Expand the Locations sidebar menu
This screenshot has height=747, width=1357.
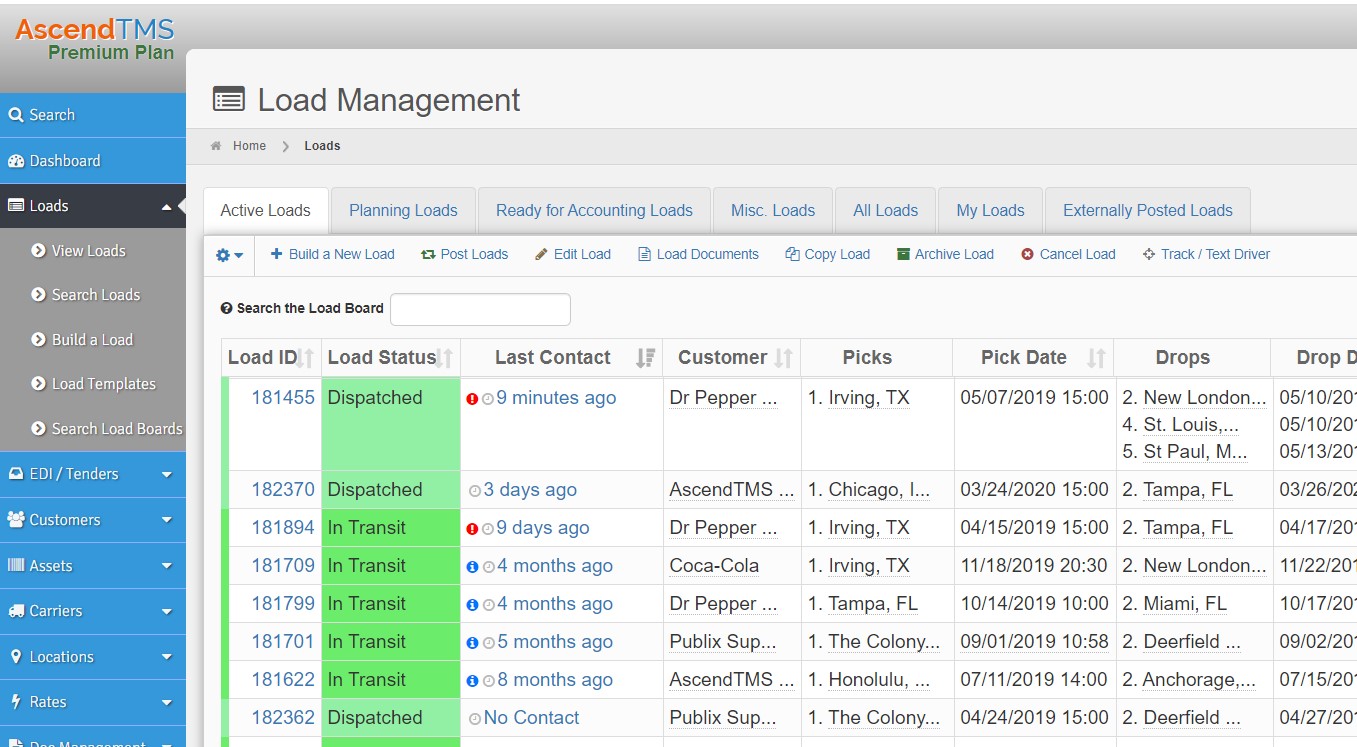coord(92,657)
